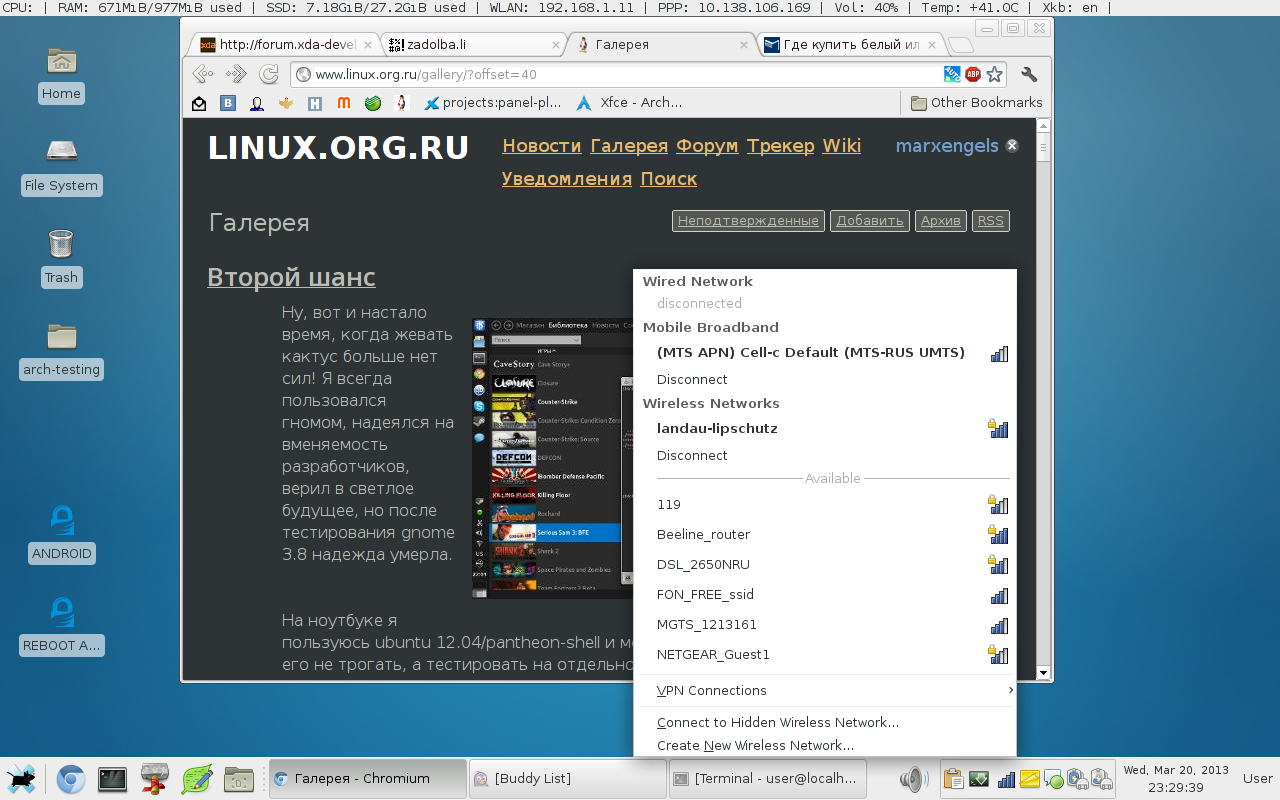Close the Галерея browser tab
Image resolution: width=1280 pixels, height=800 pixels.
click(x=745, y=45)
